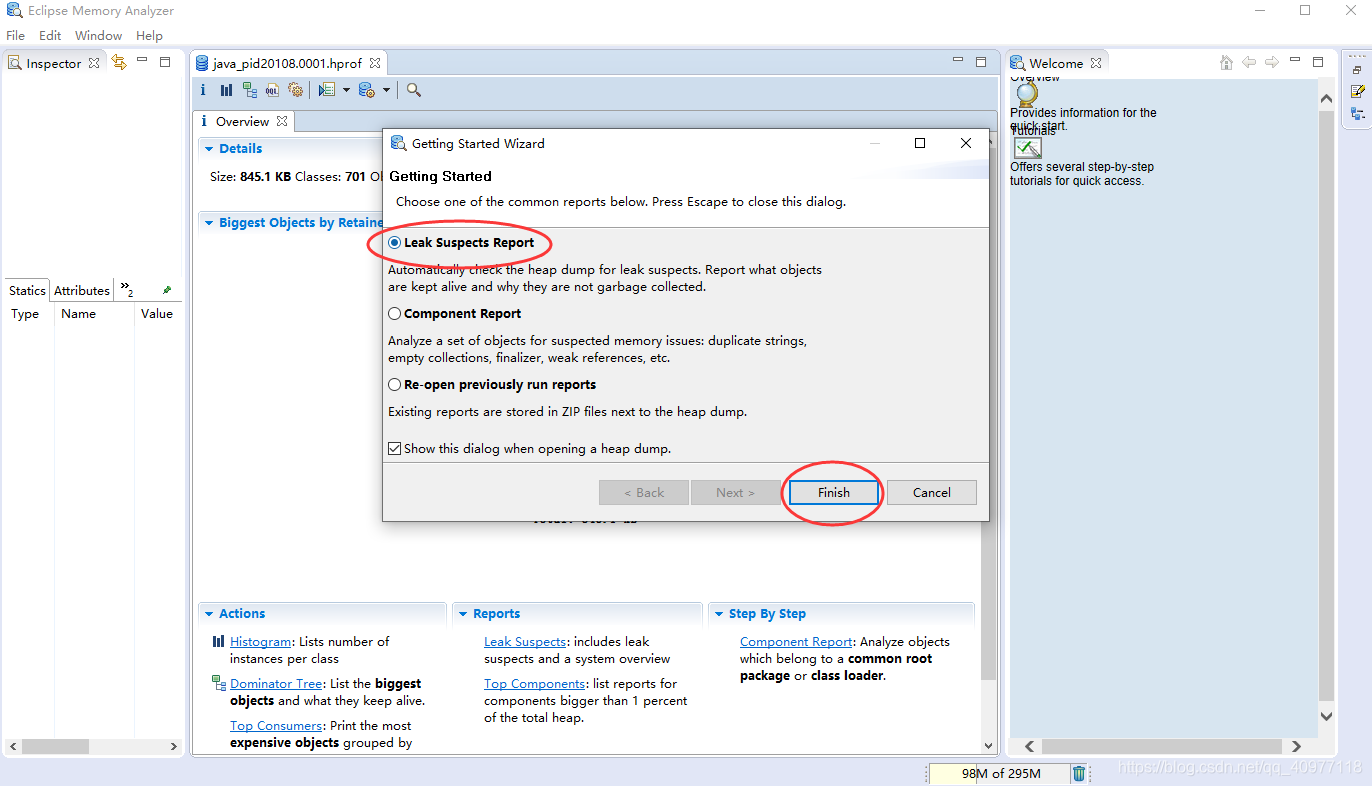Click the Welcome back arrow icon
Screen dimensions: 1372x786
click(x=1249, y=62)
